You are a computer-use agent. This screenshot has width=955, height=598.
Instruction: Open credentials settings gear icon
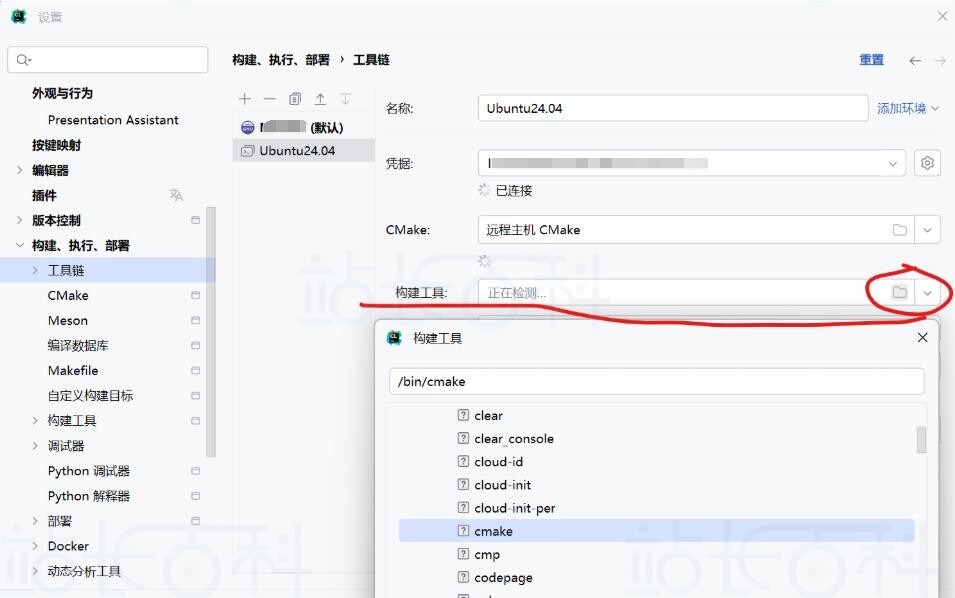point(927,163)
